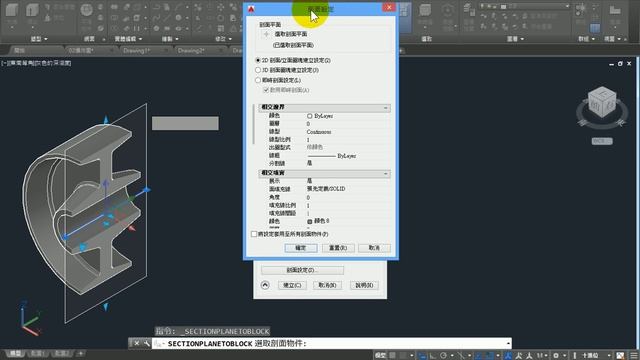Click the ByLayer lineweight value
This screenshot has width=640, height=360.
point(331,156)
